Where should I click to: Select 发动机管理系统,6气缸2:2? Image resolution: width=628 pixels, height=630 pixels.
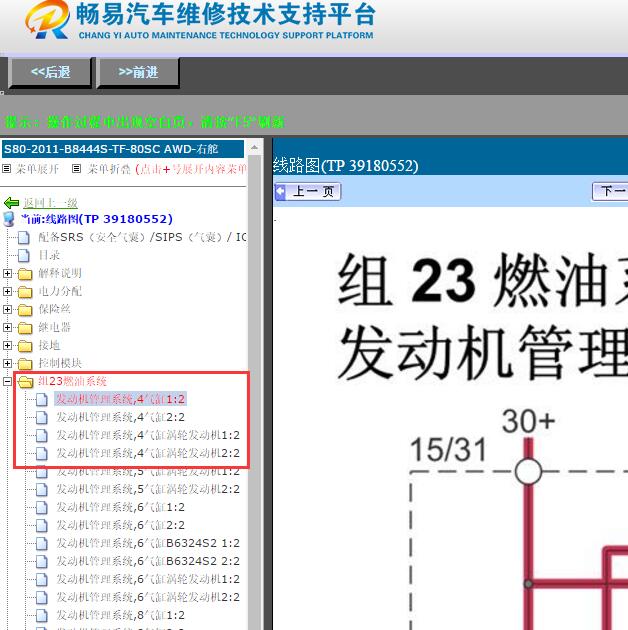[x=120, y=525]
